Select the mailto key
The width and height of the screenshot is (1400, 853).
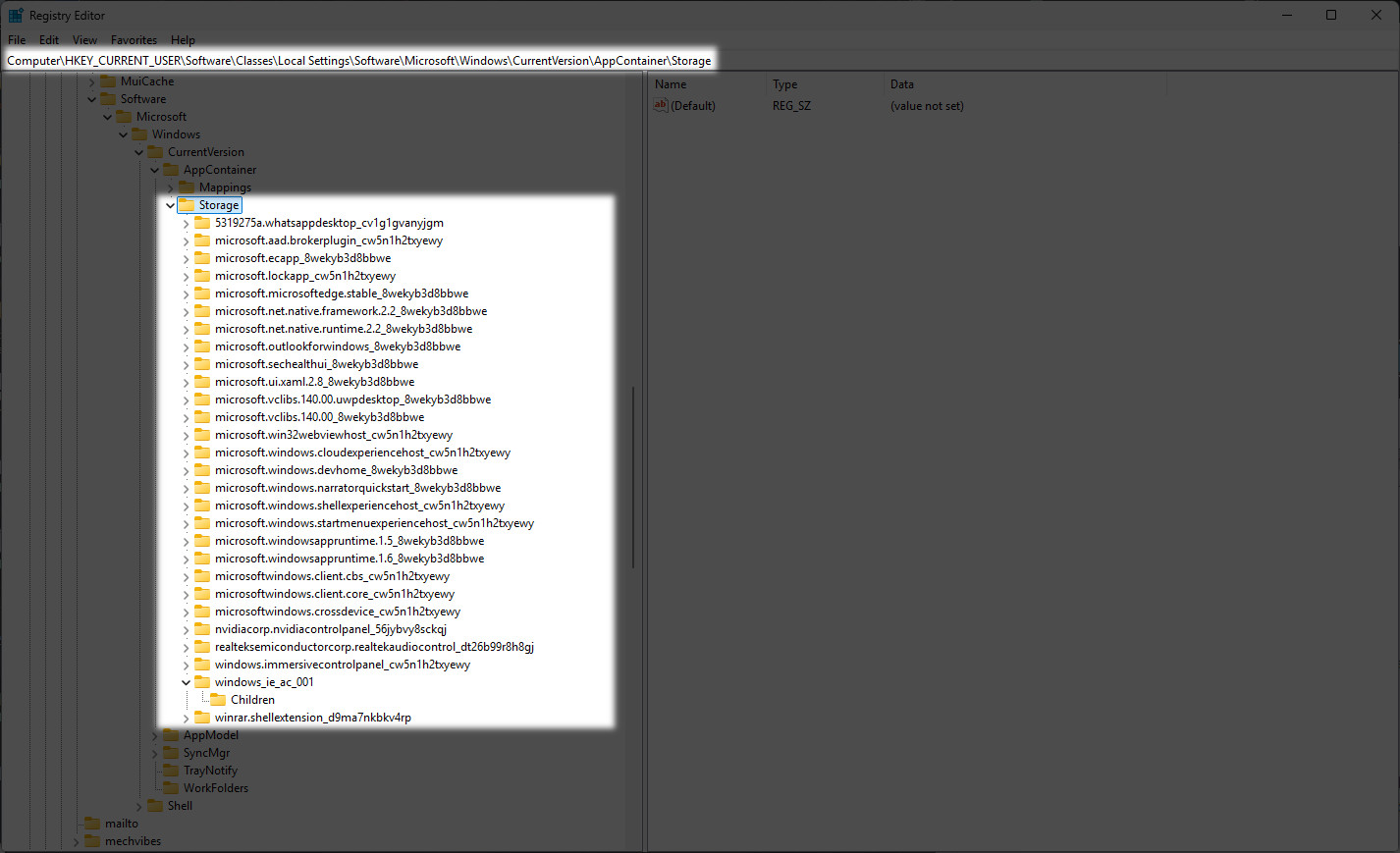tap(122, 824)
